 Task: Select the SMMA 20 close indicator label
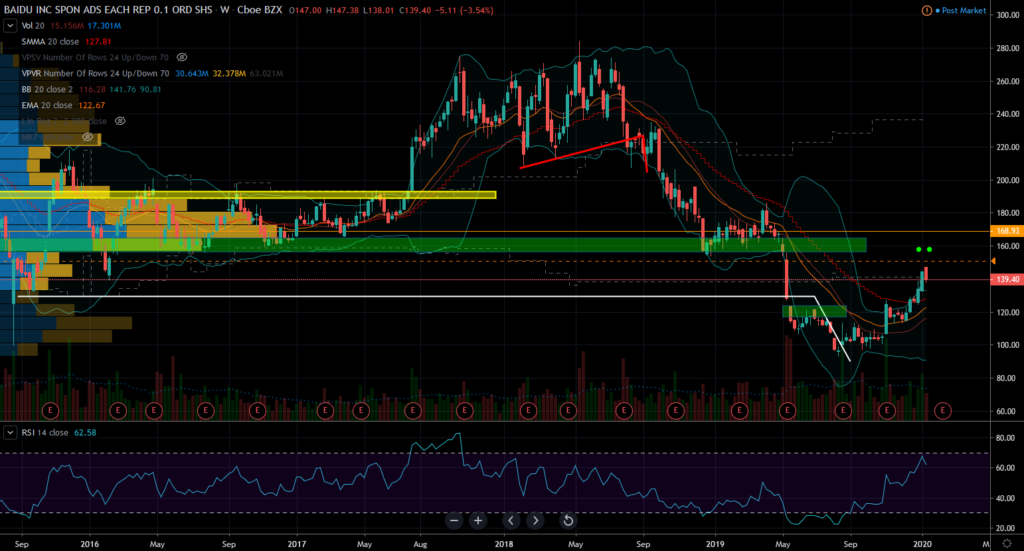(x=52, y=43)
